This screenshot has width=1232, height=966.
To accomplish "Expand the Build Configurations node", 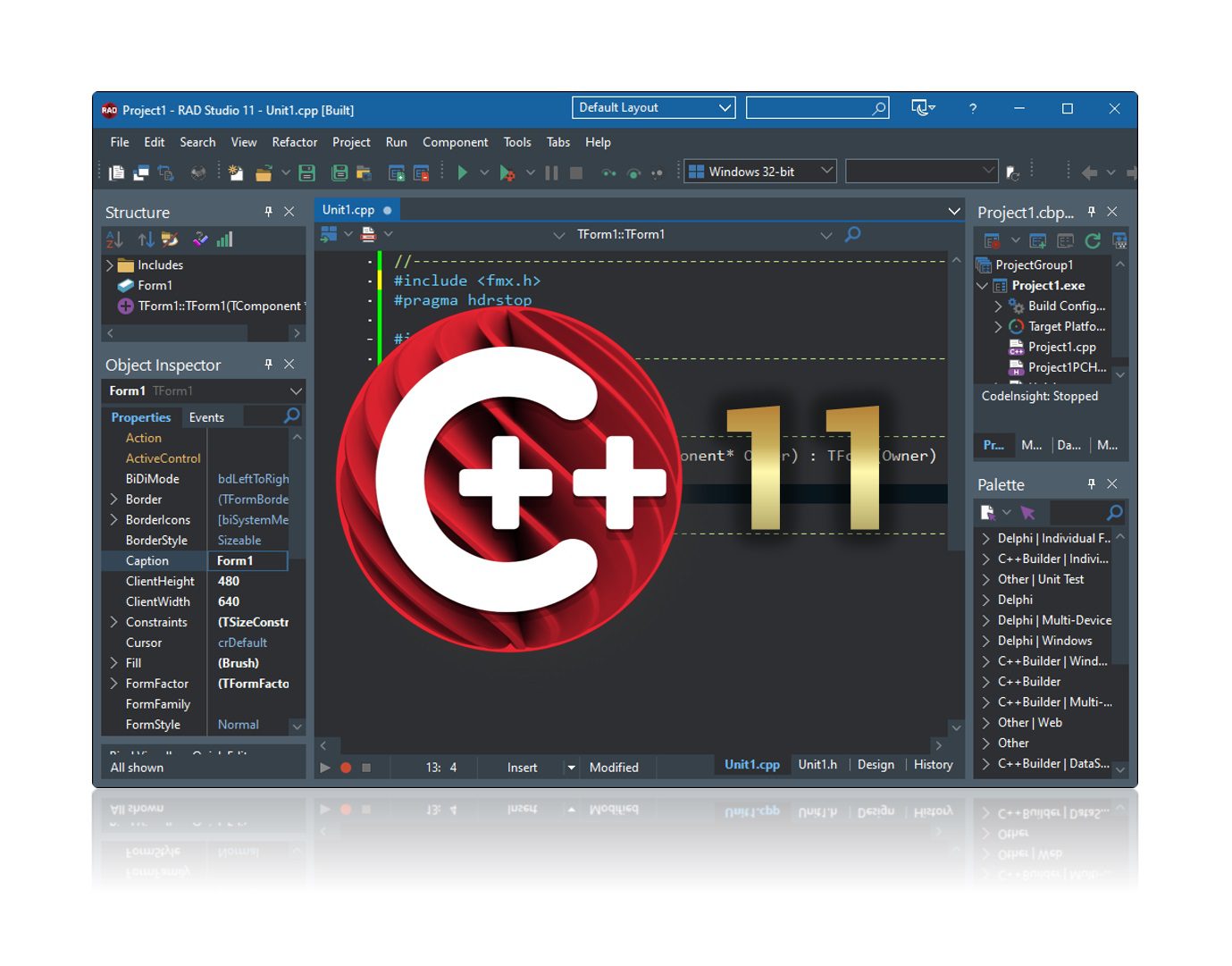I will pyautogui.click(x=998, y=307).
